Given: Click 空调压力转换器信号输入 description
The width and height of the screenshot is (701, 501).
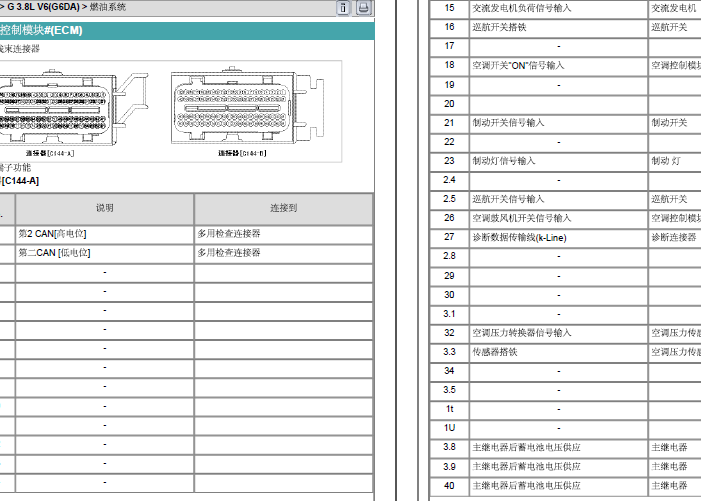Looking at the screenshot, I should point(522,333).
